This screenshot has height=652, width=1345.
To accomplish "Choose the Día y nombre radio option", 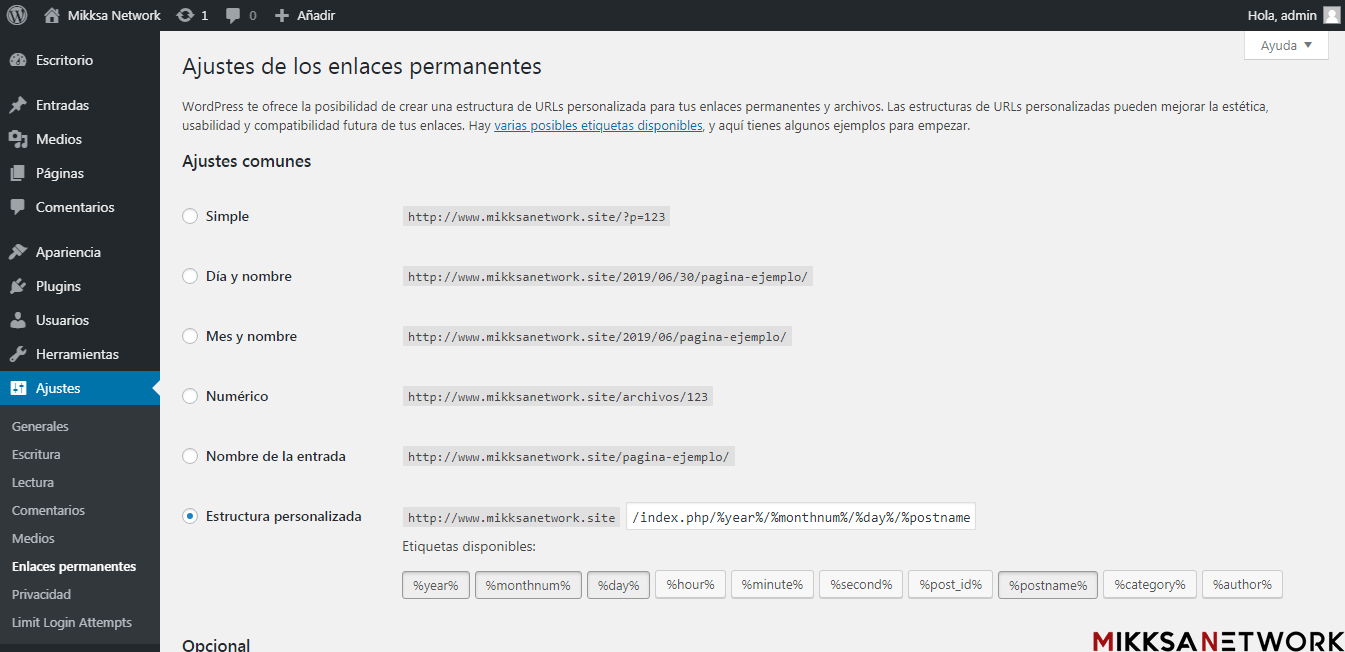I will pos(190,276).
